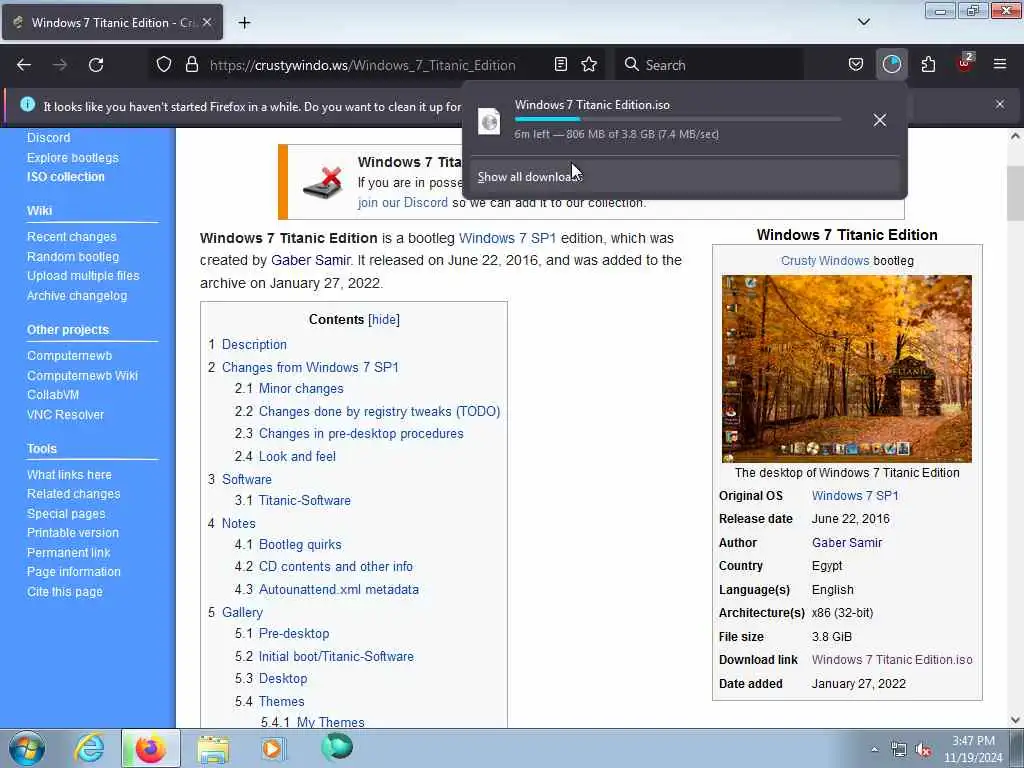Screen dimensions: 1024x768
Task: Select the Windows 7 Titanic Edition tab
Action: click(112, 22)
